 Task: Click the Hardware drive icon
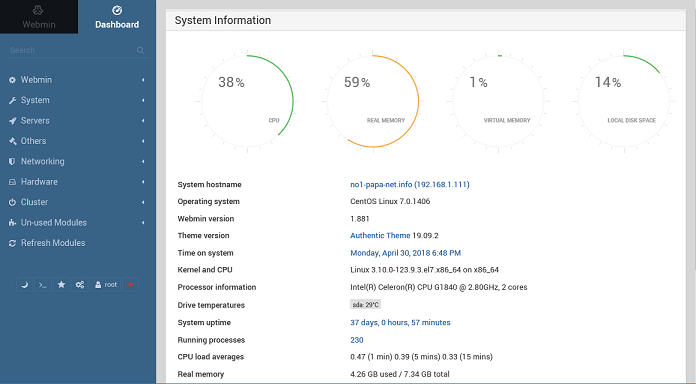[12, 182]
